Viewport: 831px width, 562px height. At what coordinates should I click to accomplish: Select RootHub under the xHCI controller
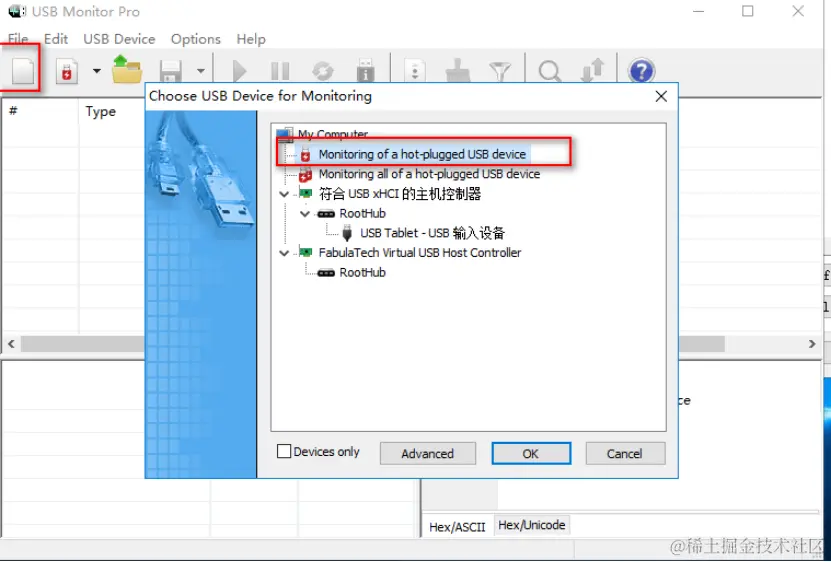pyautogui.click(x=363, y=214)
